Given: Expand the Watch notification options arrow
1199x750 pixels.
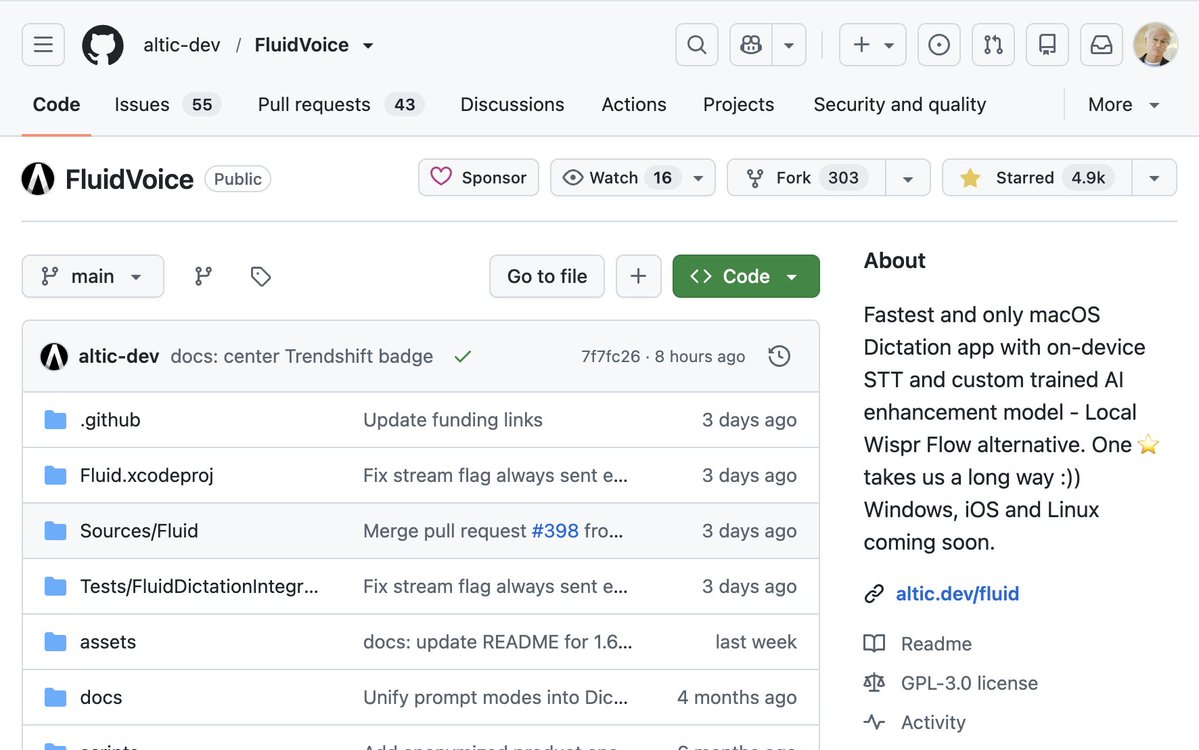Looking at the screenshot, I should (x=698, y=177).
